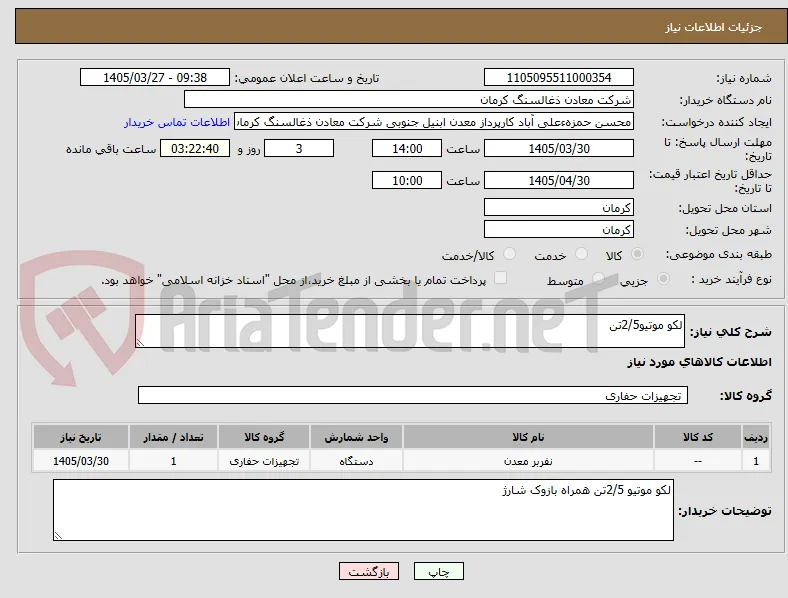Select the متوسط purchase type radio
The image size is (788, 598).
click(x=598, y=278)
